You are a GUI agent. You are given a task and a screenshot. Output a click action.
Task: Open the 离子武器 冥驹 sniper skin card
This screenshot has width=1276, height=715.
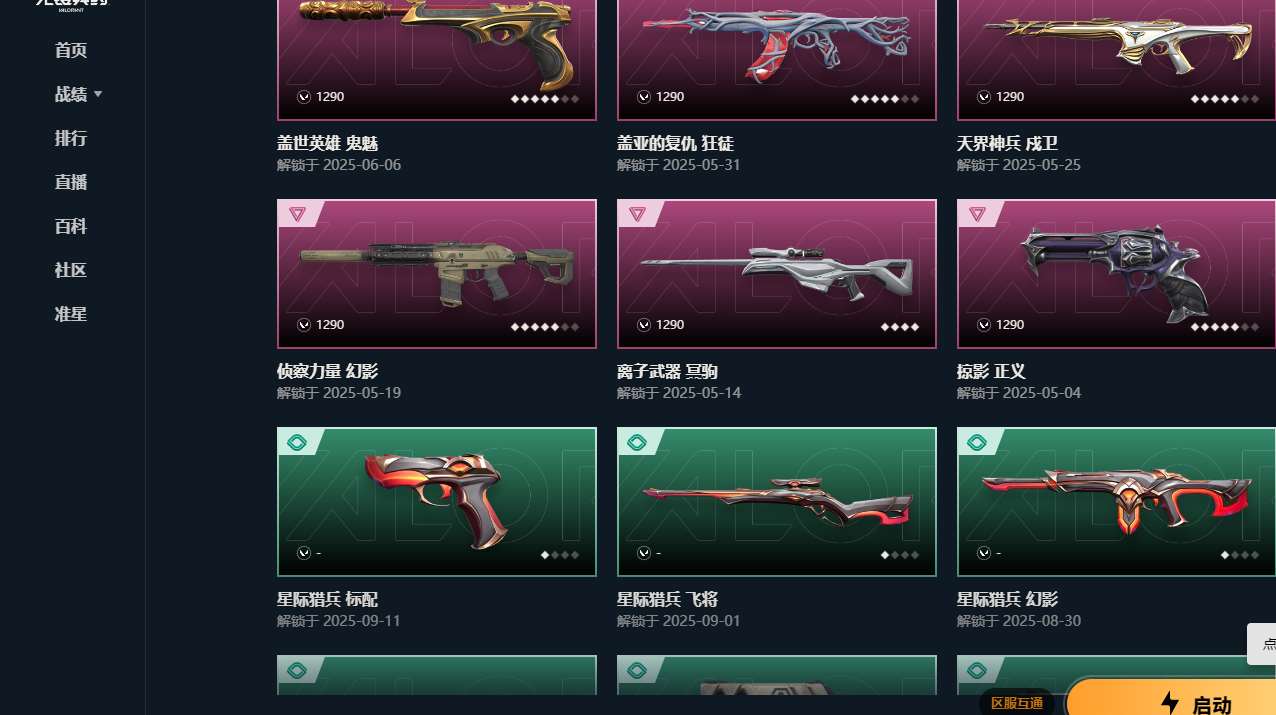coord(777,274)
